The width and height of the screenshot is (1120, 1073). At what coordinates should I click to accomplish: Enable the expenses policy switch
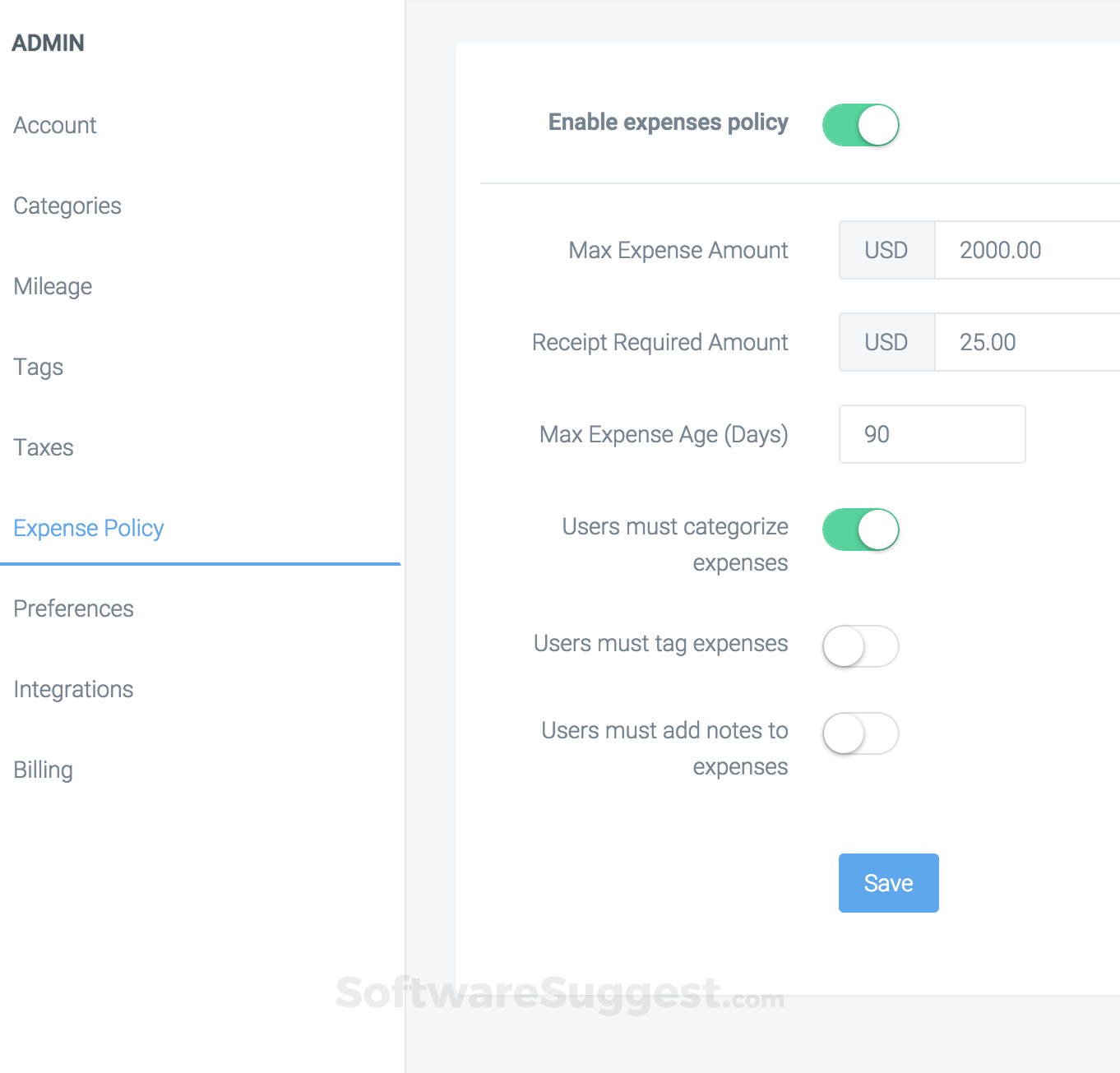point(860,124)
